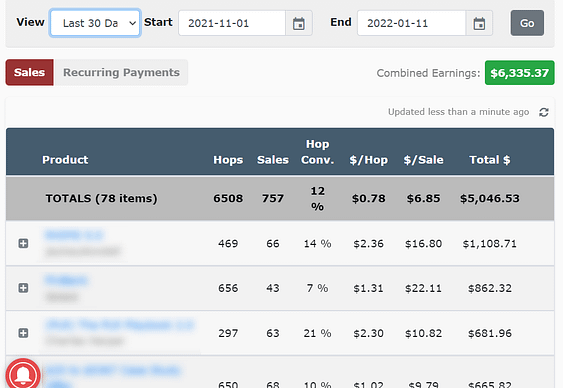The height and width of the screenshot is (388, 563).
Task: Click the red notification bell icon
Action: click(x=23, y=374)
